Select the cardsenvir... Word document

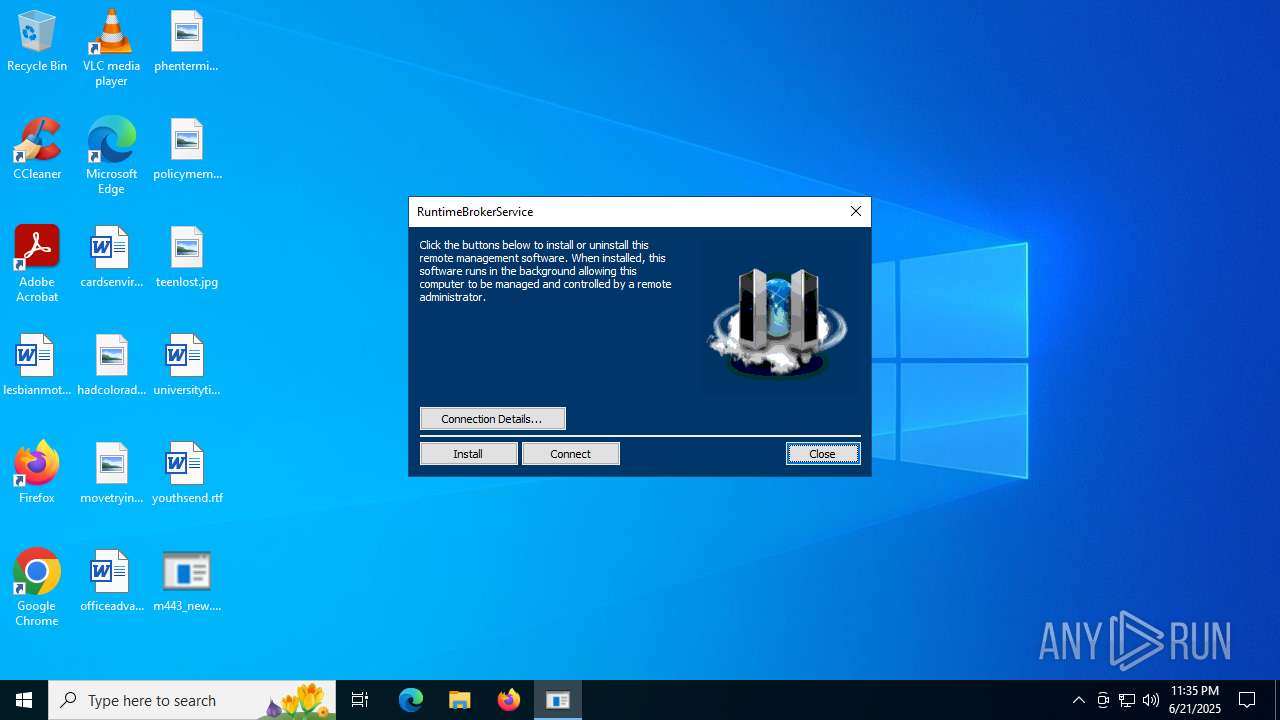point(111,258)
